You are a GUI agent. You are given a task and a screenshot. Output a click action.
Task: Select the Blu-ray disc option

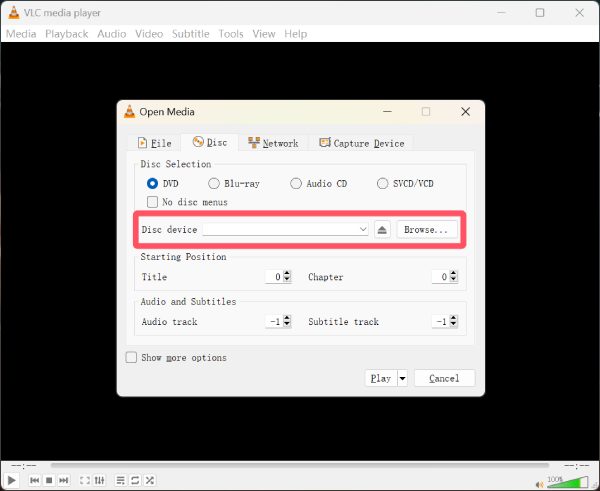[x=214, y=184]
